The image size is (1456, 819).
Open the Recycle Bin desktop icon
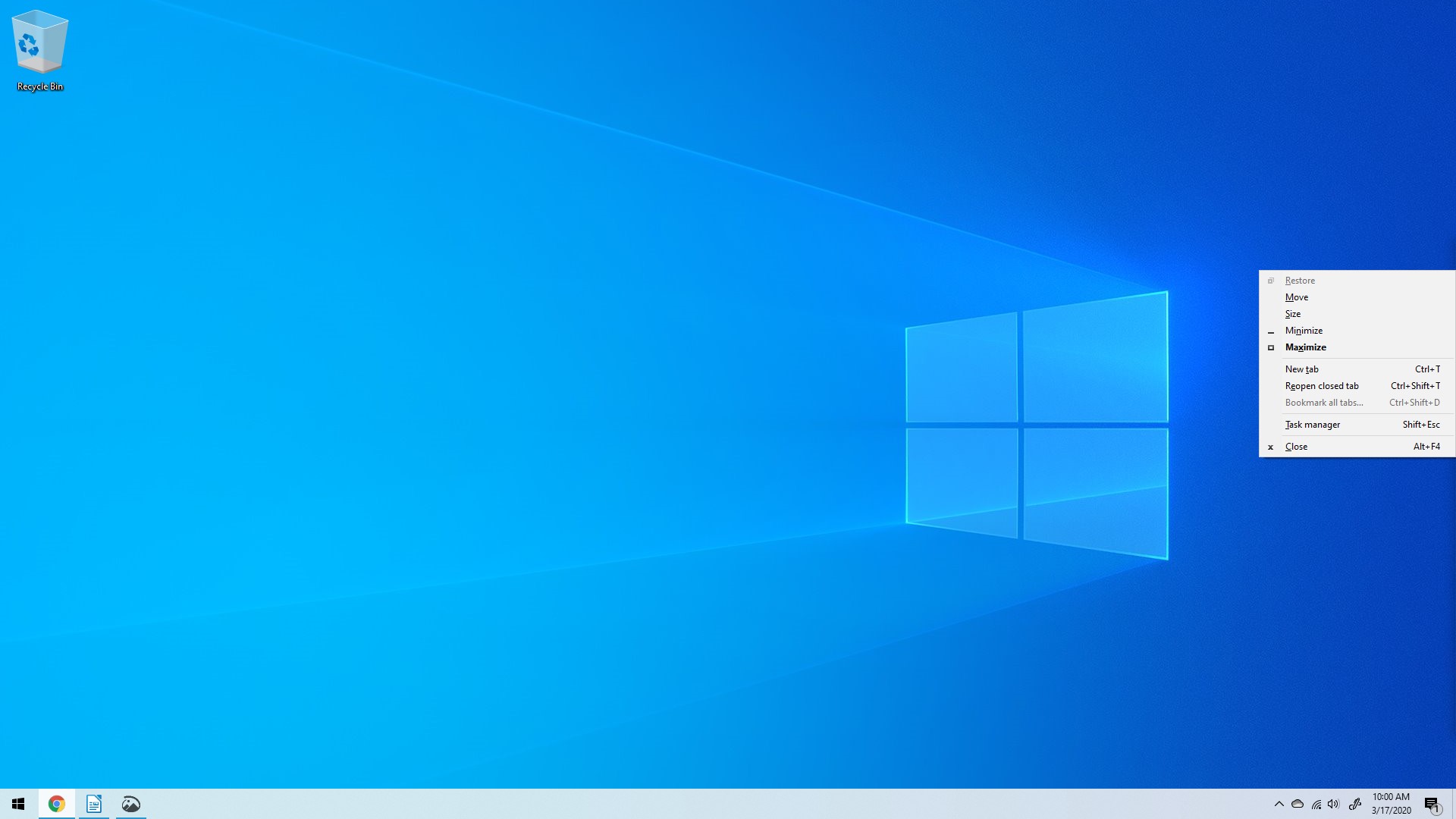40,51
